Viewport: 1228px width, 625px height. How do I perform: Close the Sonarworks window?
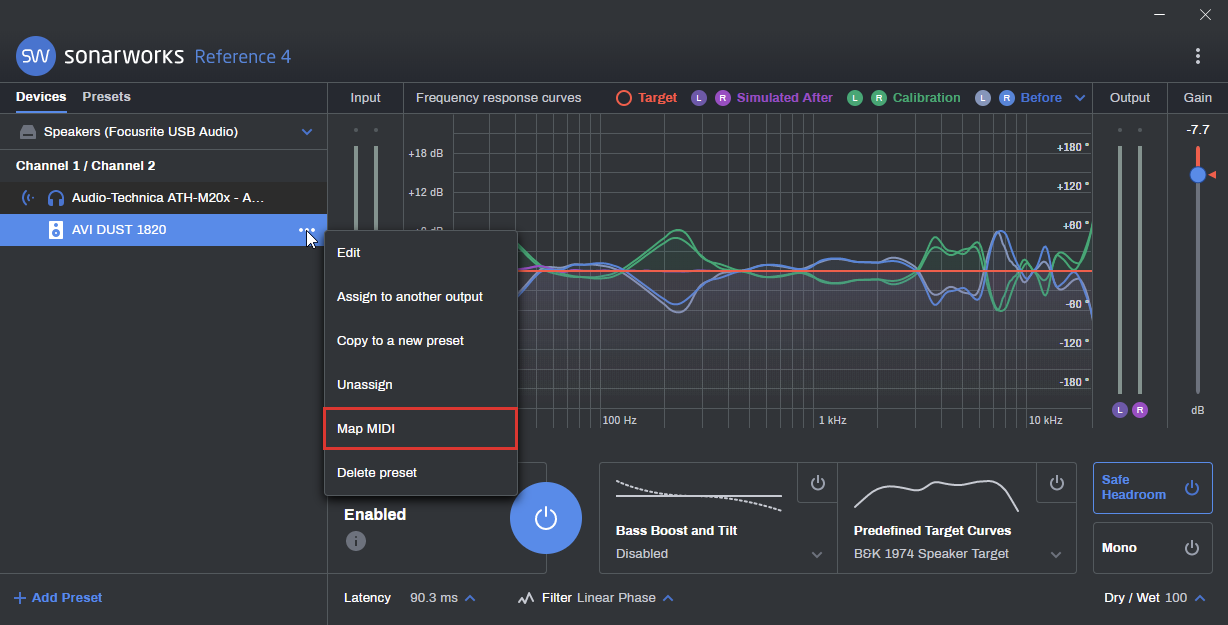pos(1205,14)
